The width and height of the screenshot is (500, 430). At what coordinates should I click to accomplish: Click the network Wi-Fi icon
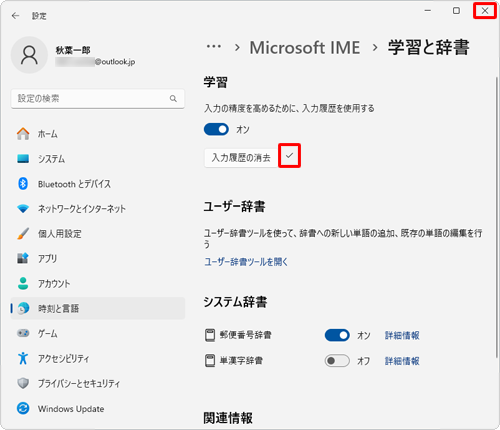tap(23, 209)
